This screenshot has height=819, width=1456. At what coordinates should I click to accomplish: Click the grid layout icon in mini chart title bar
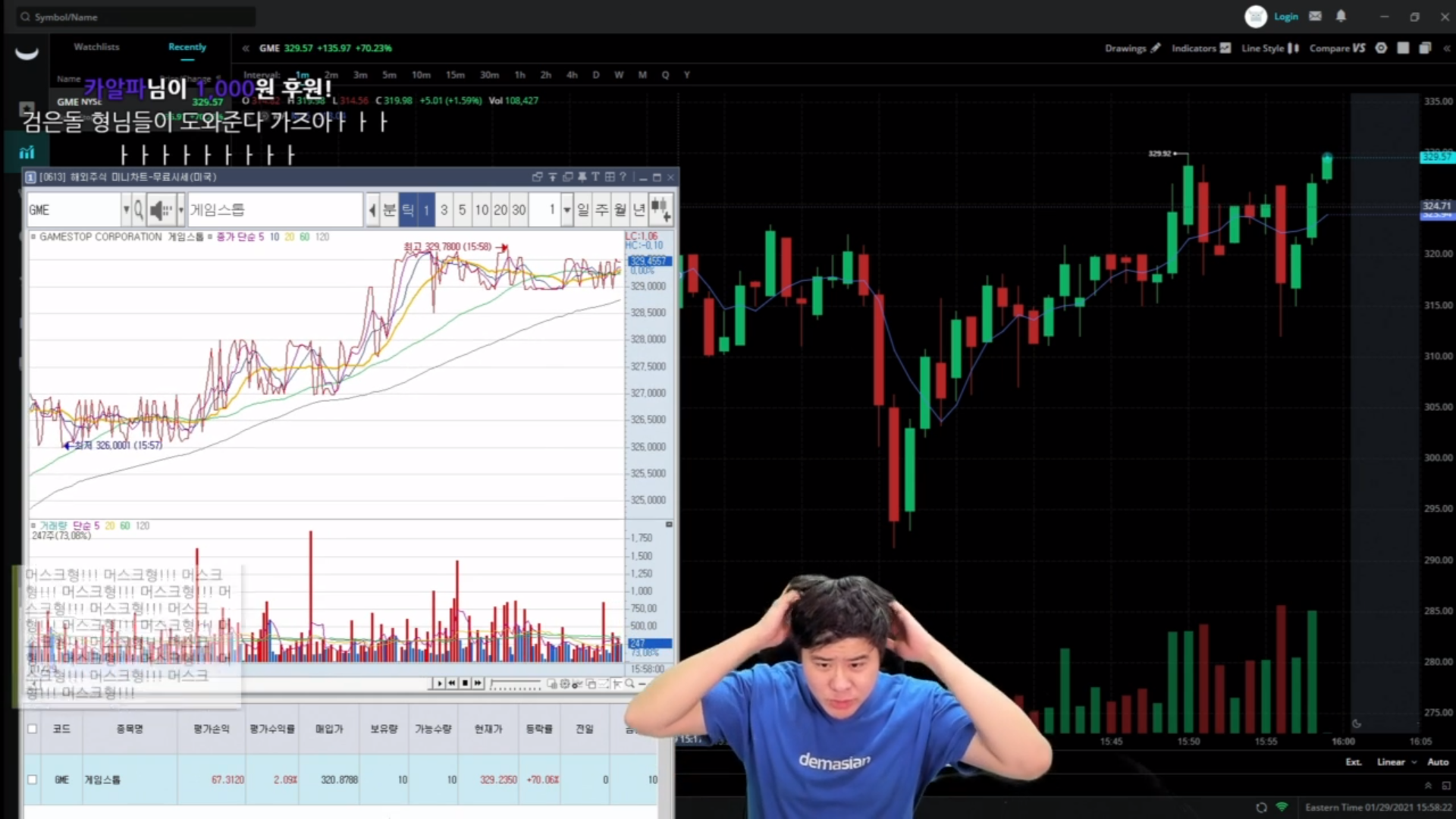pyautogui.click(x=609, y=177)
